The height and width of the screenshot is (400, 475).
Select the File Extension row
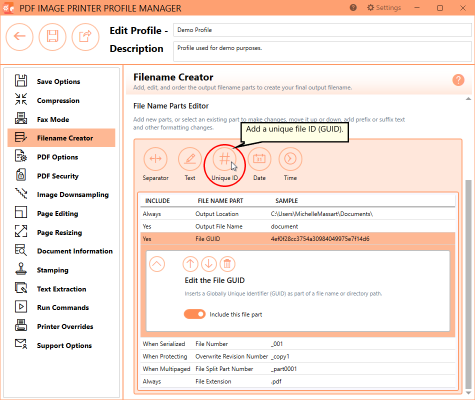click(298, 381)
